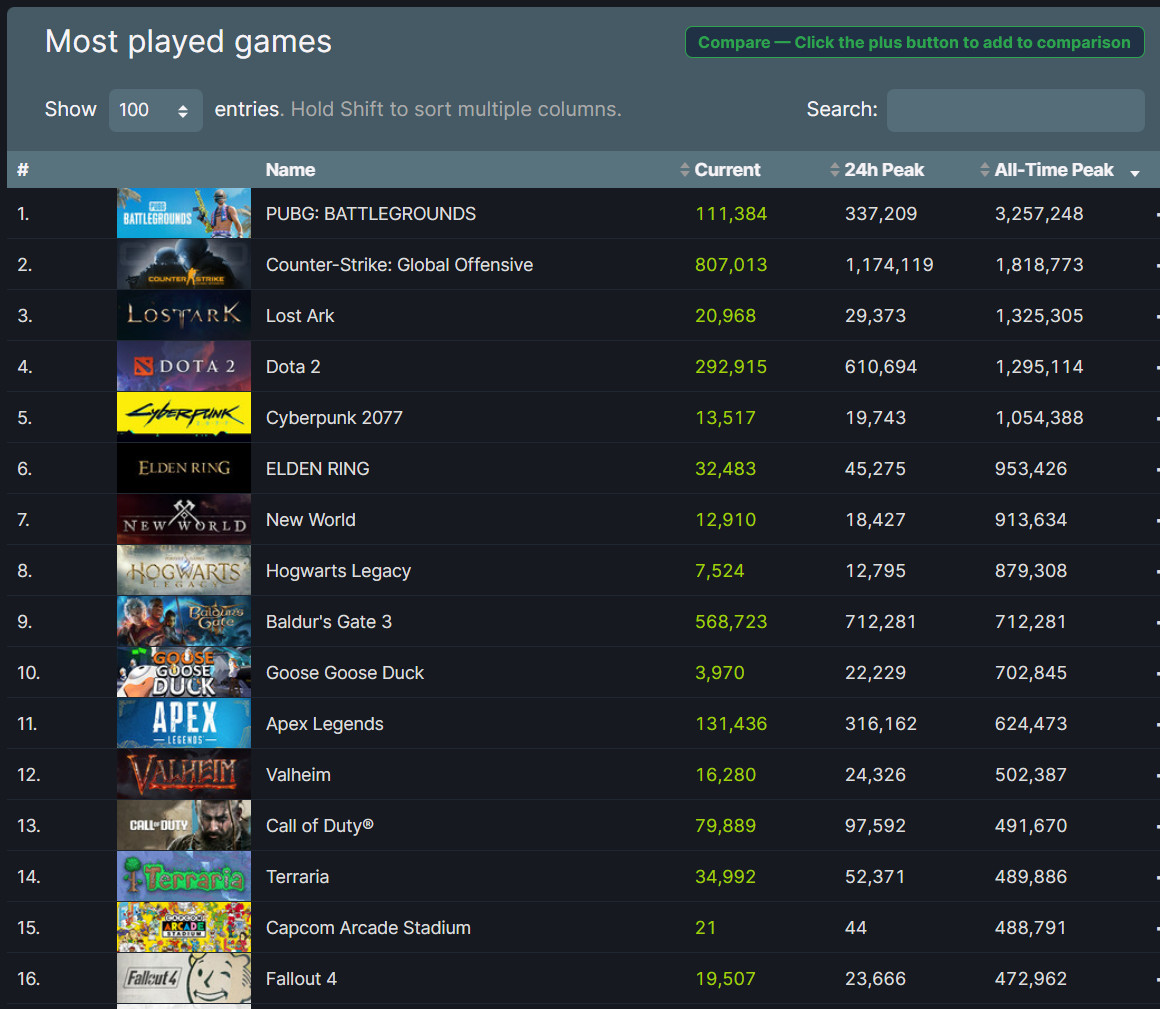Open the entries count dropdown showing 100
Viewport: 1160px width, 1009px height.
(155, 110)
